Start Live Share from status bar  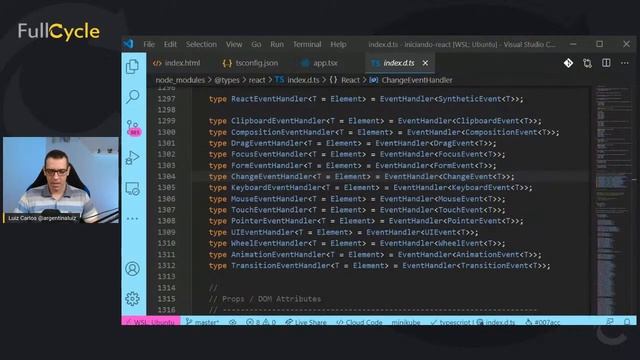306,322
